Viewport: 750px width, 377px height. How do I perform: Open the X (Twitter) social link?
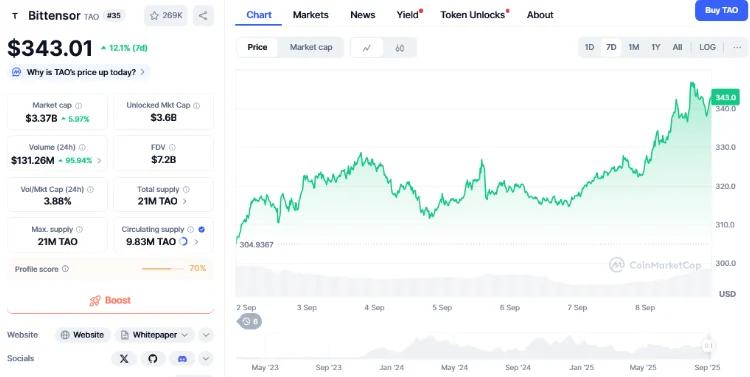click(x=124, y=359)
